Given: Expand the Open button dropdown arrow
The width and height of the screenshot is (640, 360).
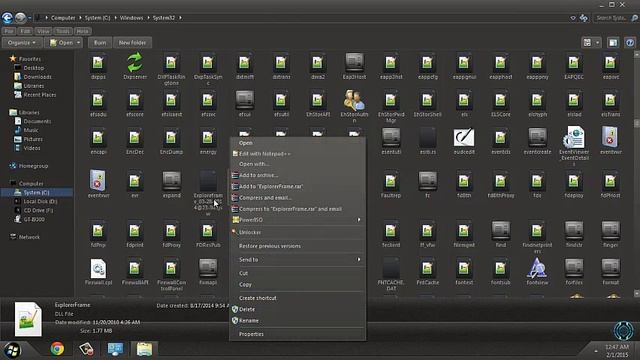Looking at the screenshot, I should click(x=78, y=42).
